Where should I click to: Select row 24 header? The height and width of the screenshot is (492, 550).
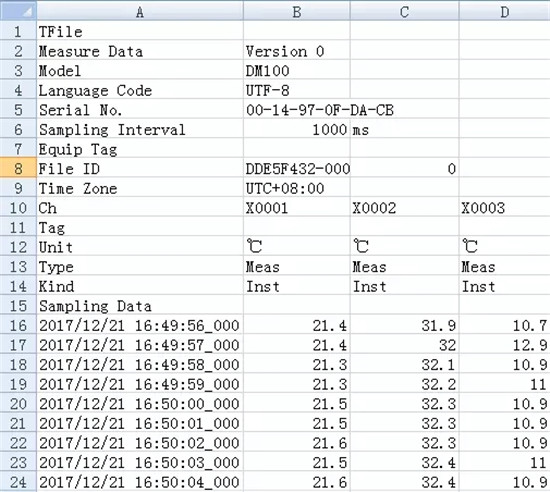(18, 481)
